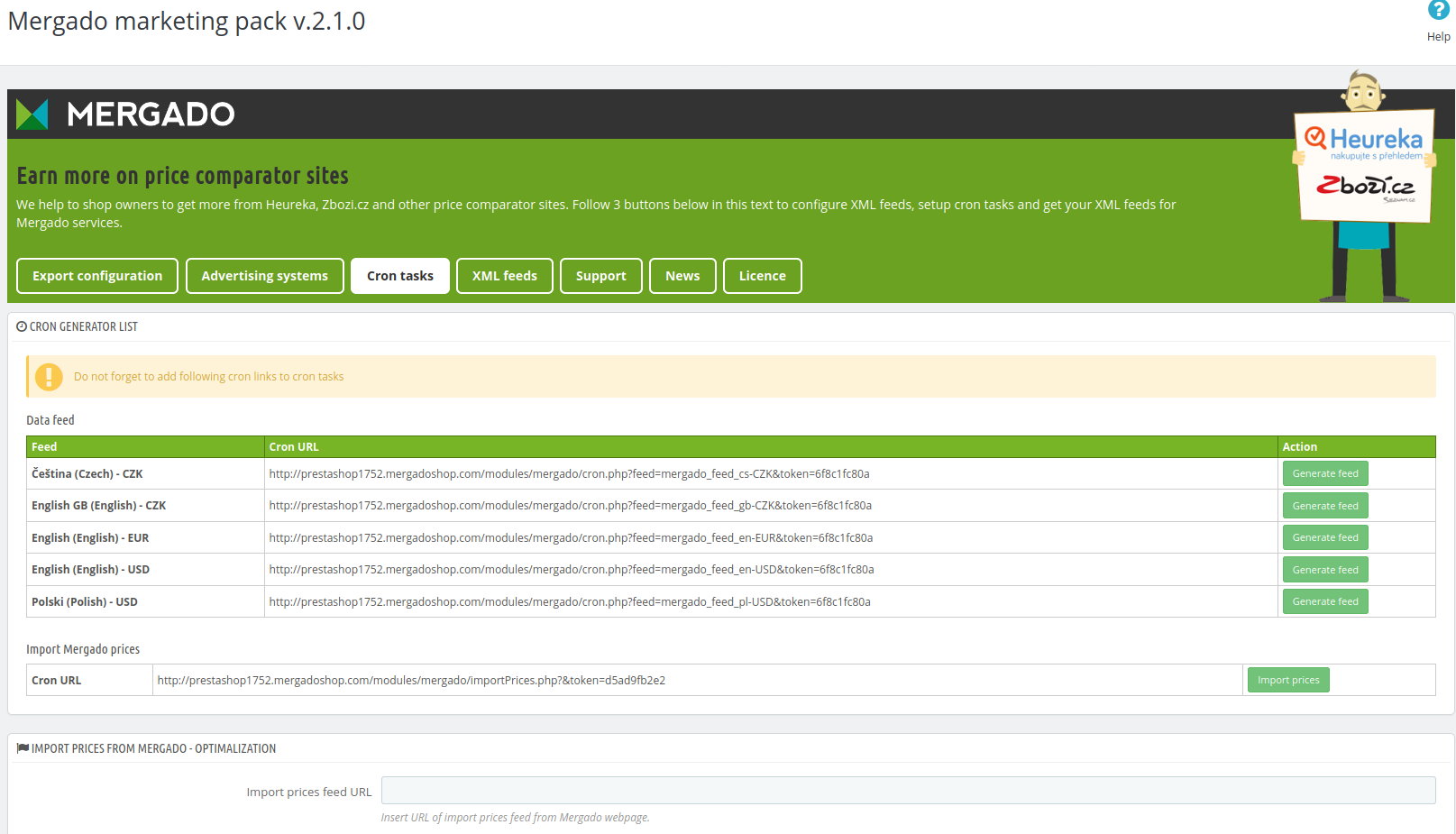This screenshot has width=1456, height=834.
Task: Click the flag icon beside IMPORT PRICES heading
Action: 22,747
